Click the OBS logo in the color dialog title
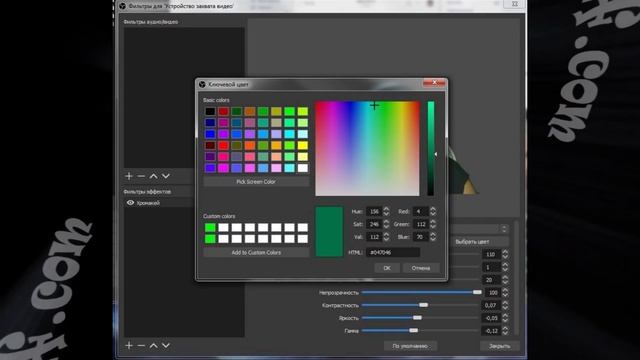Image resolution: width=640 pixels, height=360 pixels. [x=202, y=84]
